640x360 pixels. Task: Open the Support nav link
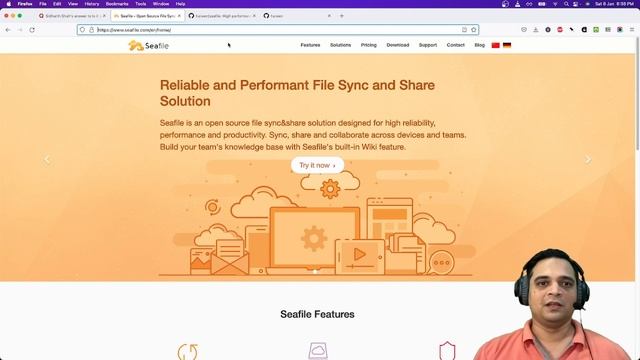[428, 45]
